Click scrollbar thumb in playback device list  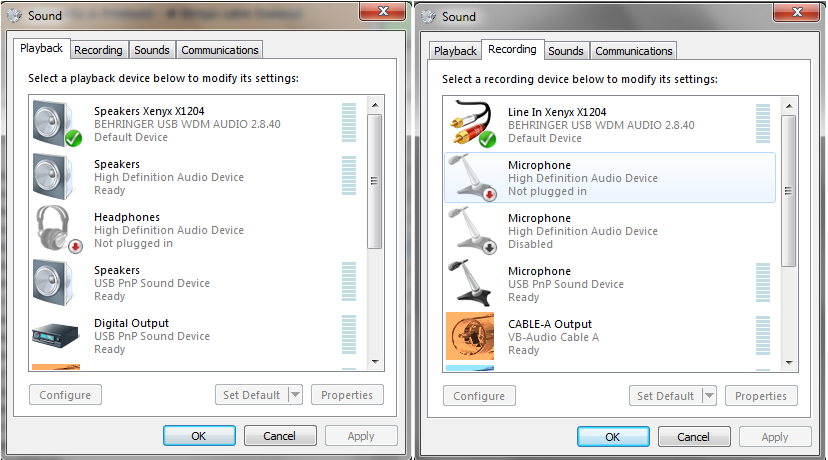tap(375, 181)
